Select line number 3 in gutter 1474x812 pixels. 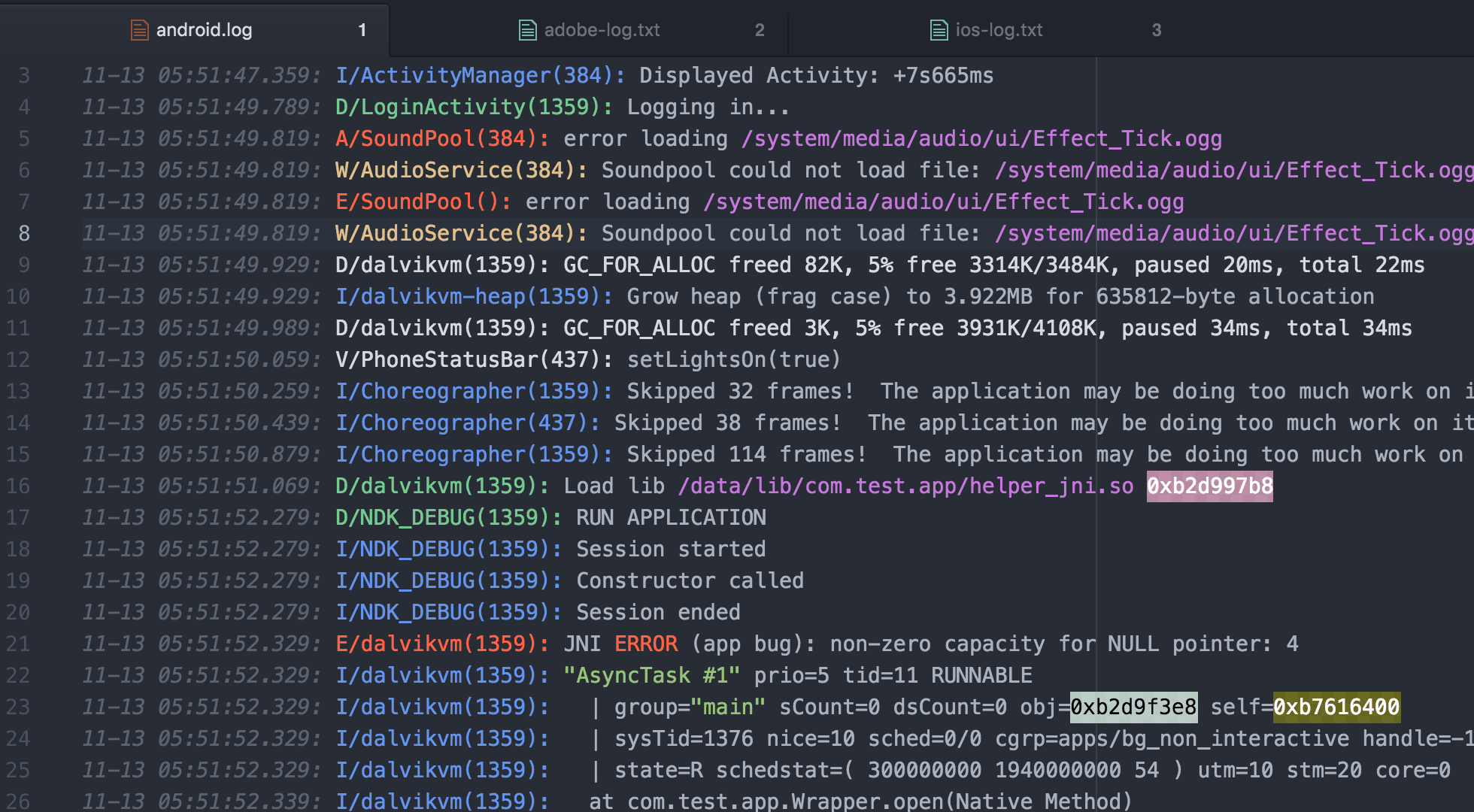24,75
